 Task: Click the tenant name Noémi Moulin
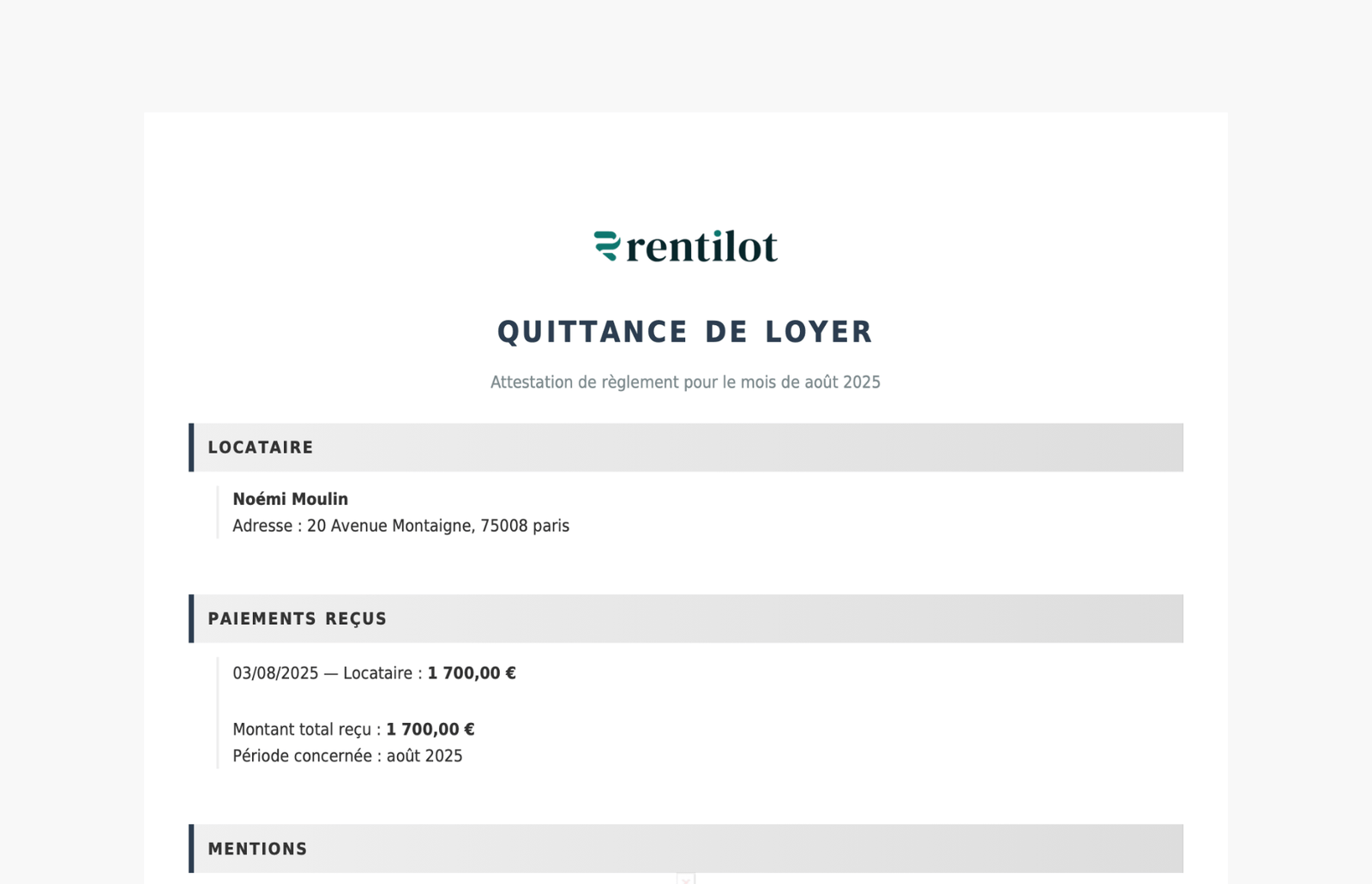[x=290, y=499]
